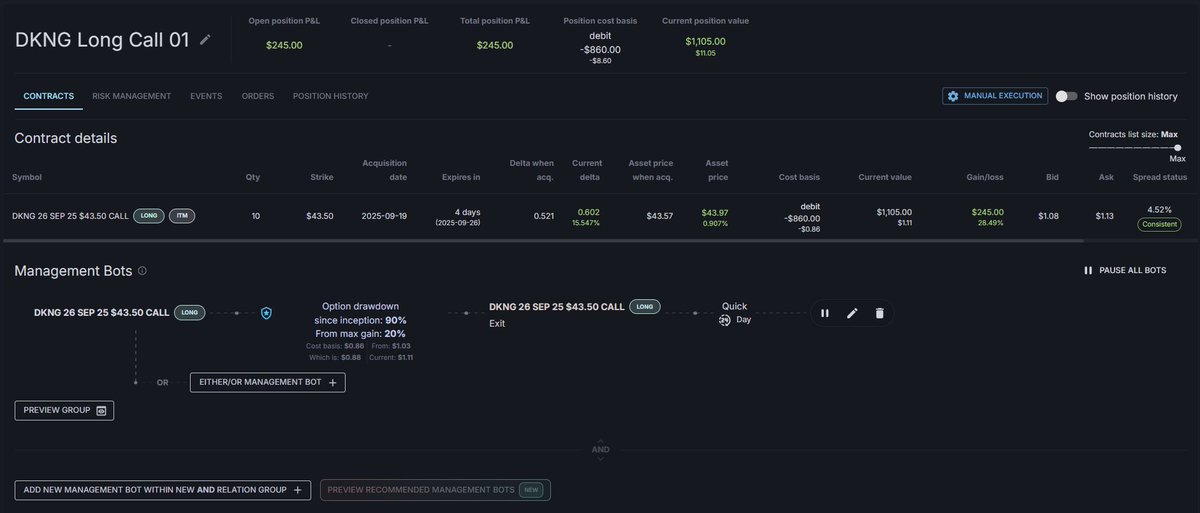Click the pause icon on Pause All Bots

pos(1088,270)
